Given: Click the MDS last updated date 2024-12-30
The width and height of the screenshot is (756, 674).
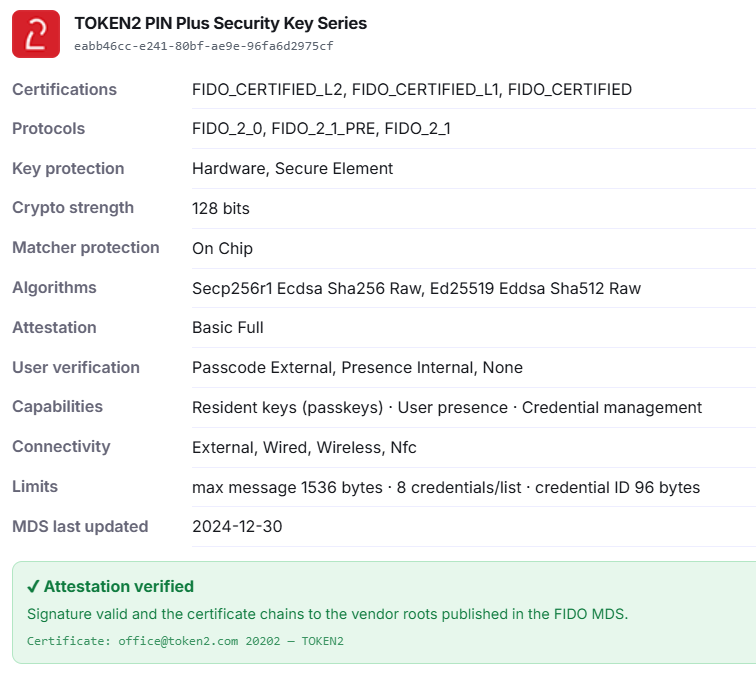Looking at the screenshot, I should (237, 526).
